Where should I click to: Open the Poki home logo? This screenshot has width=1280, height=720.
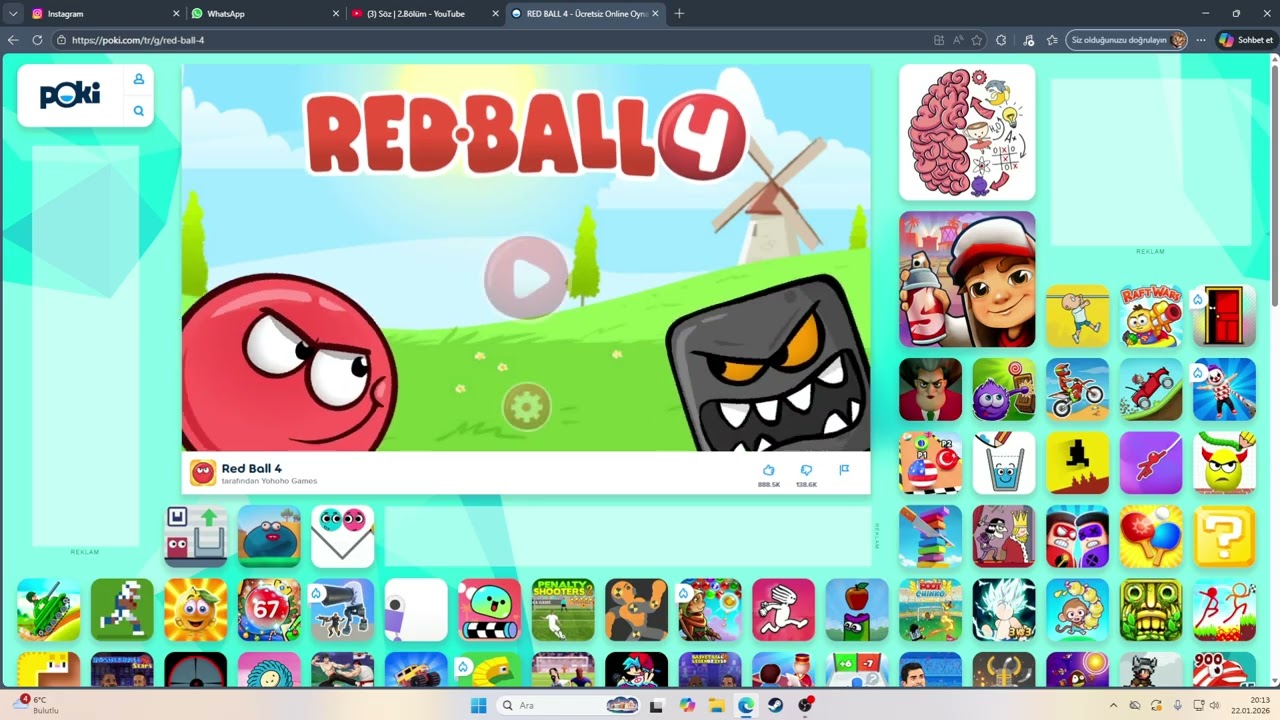[70, 95]
